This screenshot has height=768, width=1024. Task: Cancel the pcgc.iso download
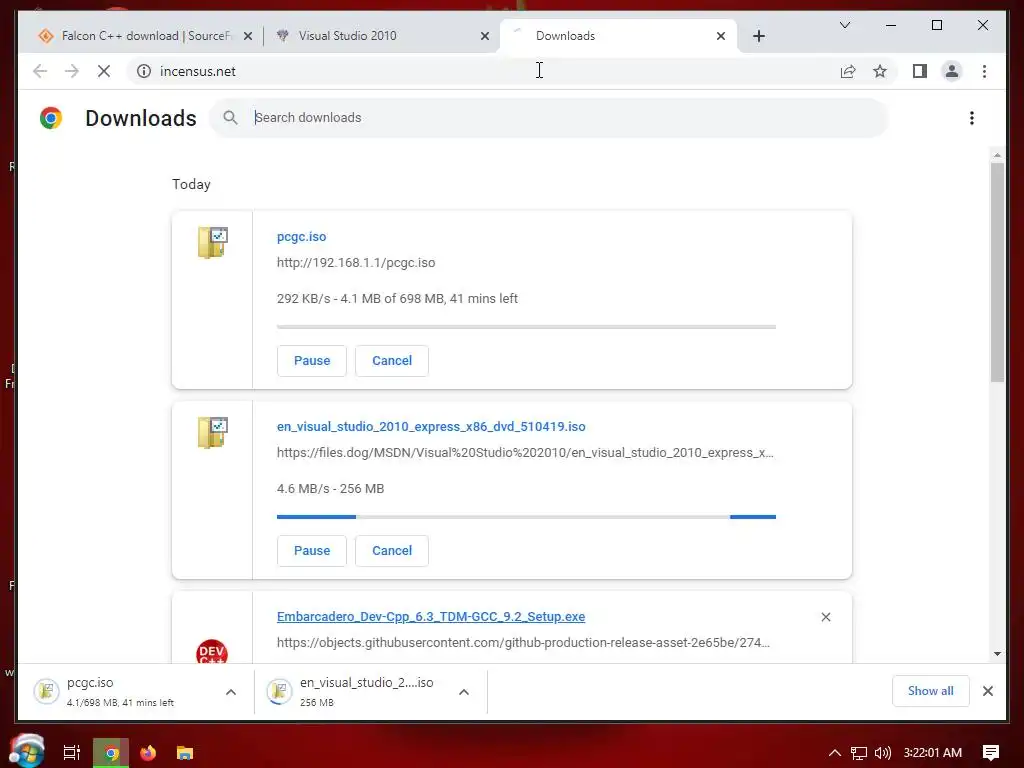click(x=392, y=360)
